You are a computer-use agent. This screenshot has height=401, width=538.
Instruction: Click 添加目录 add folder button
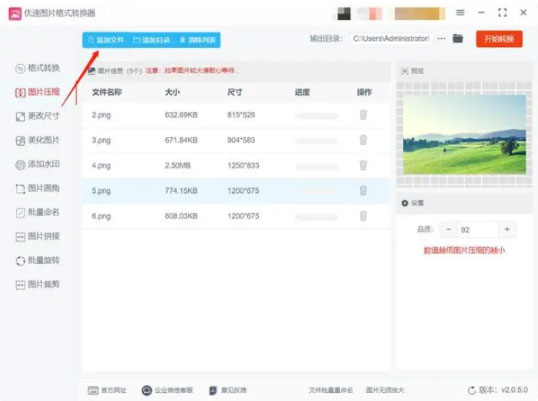click(x=151, y=40)
